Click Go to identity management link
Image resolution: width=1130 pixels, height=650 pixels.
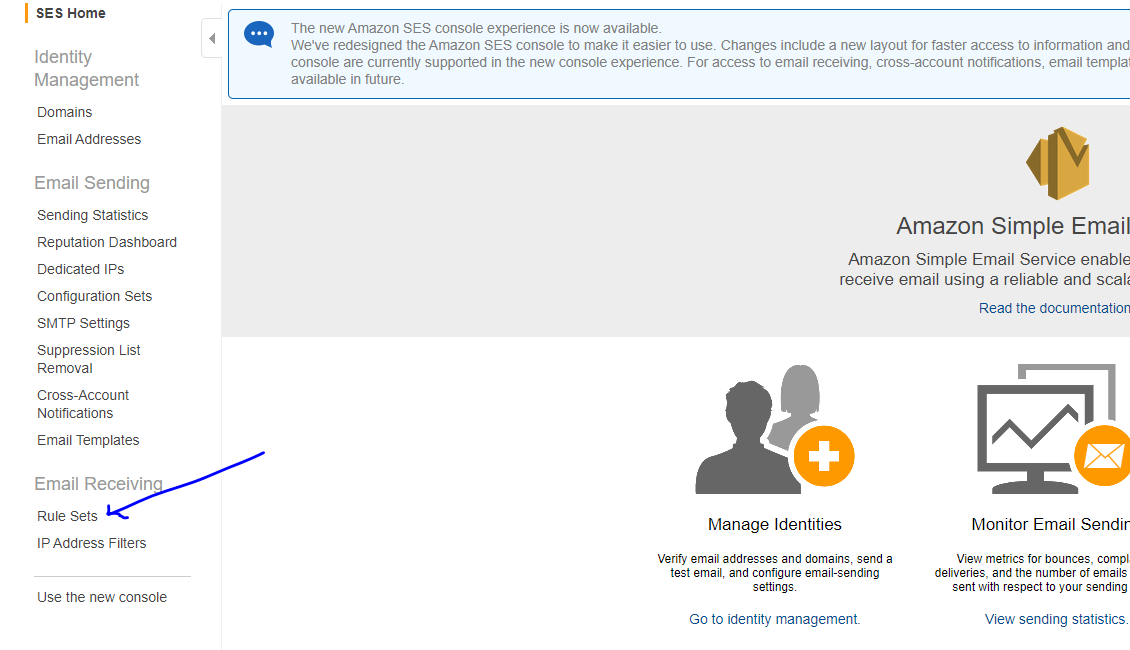[775, 619]
